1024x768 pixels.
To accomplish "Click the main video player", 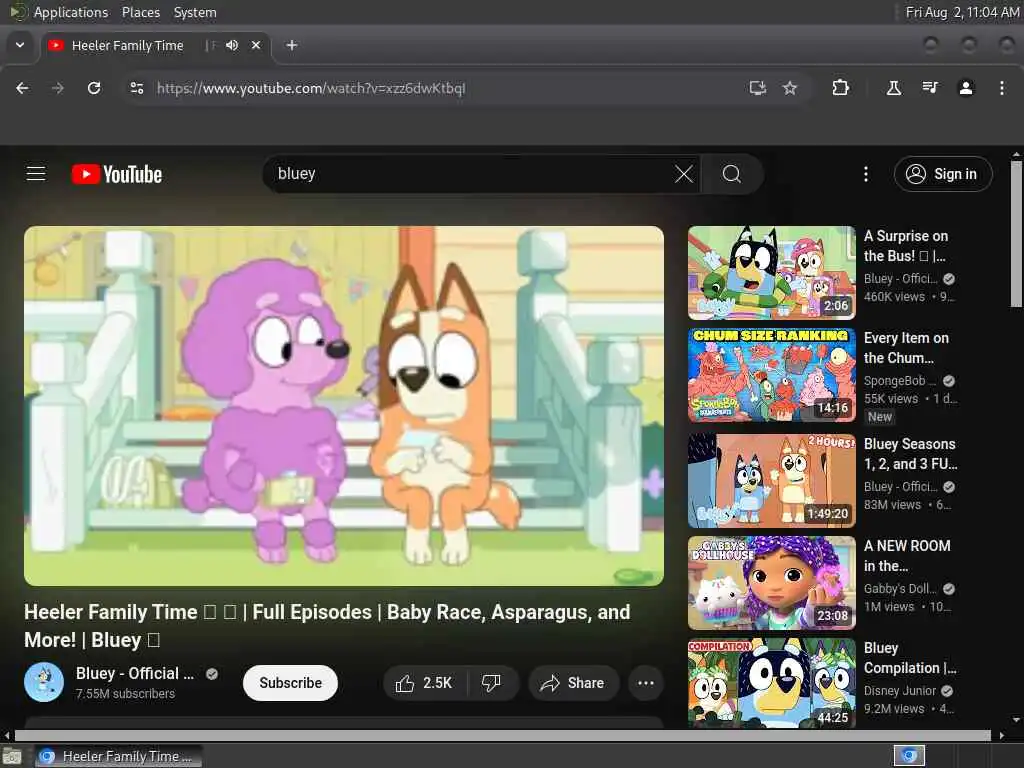I will click(344, 406).
